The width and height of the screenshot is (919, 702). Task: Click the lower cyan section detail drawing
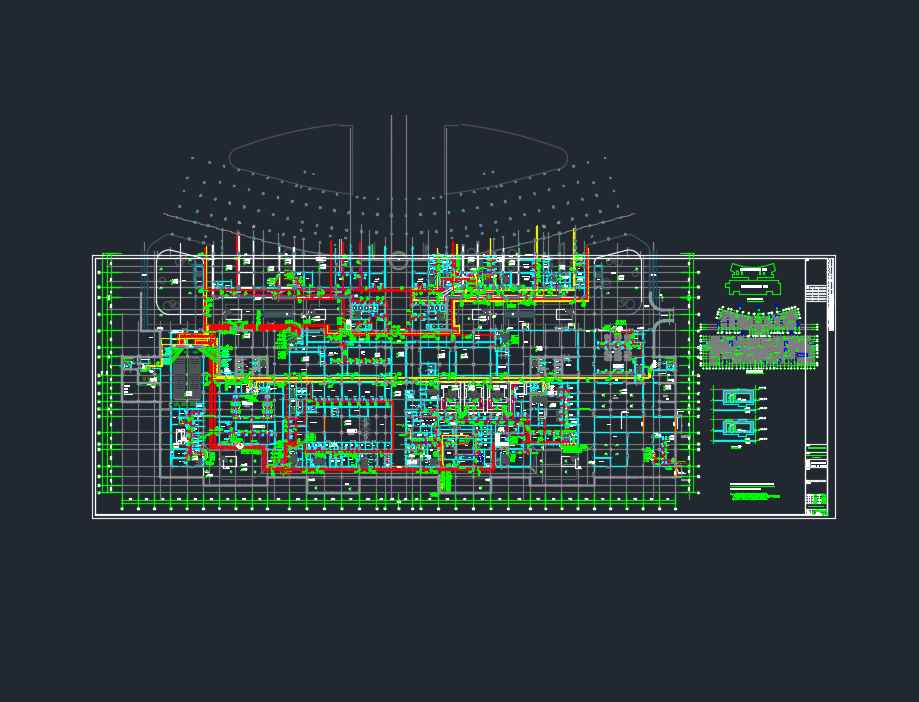tap(738, 429)
